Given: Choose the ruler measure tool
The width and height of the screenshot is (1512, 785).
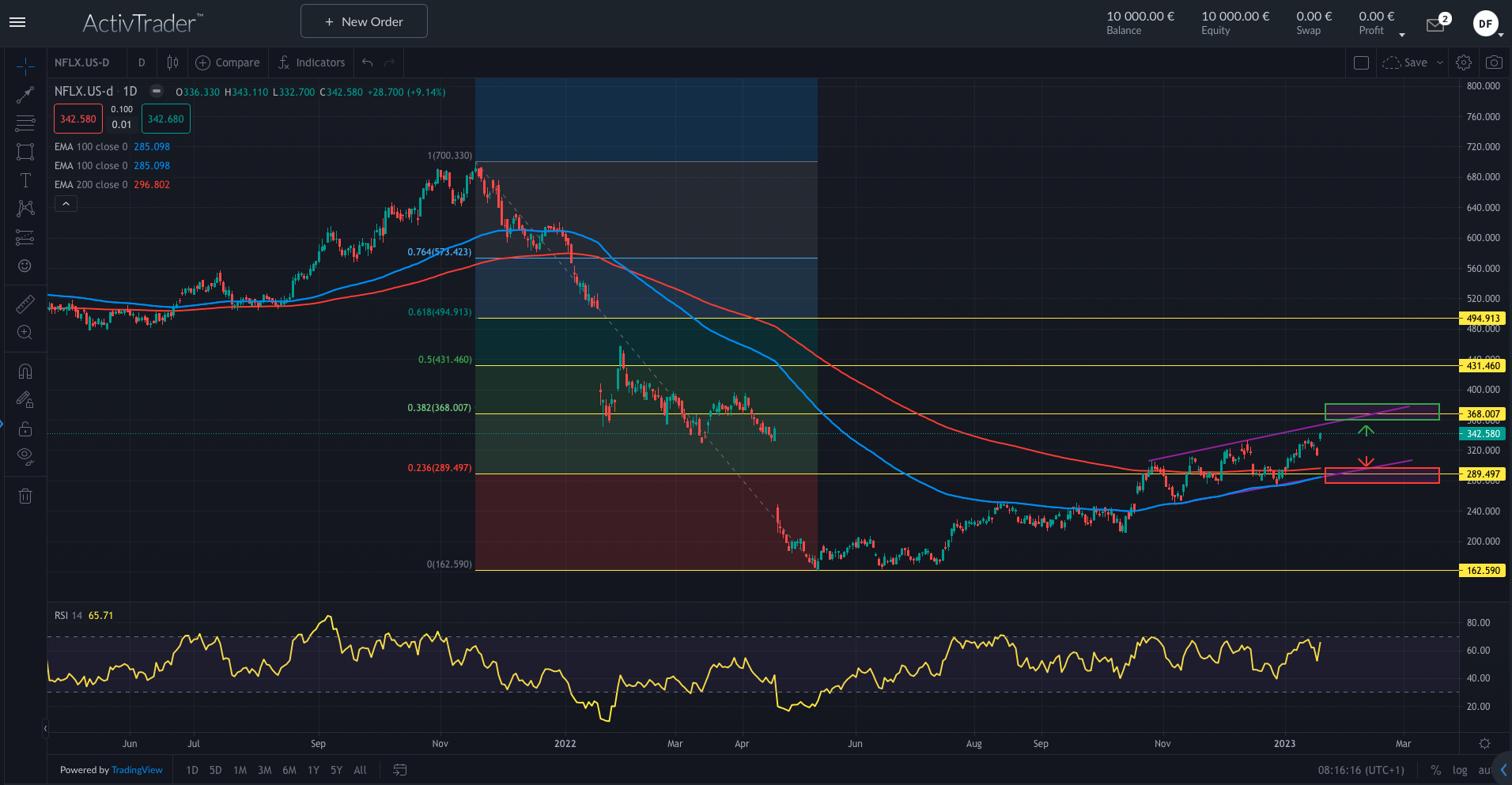Looking at the screenshot, I should [25, 304].
